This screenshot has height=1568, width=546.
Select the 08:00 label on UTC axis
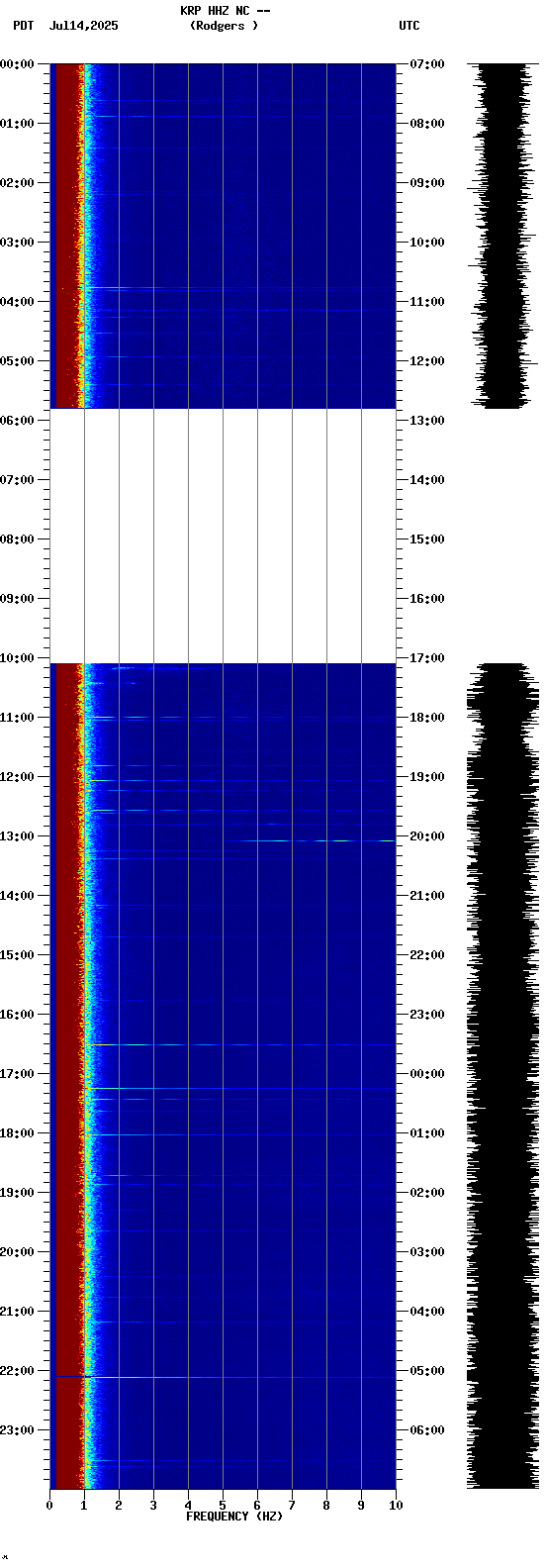pos(427,124)
